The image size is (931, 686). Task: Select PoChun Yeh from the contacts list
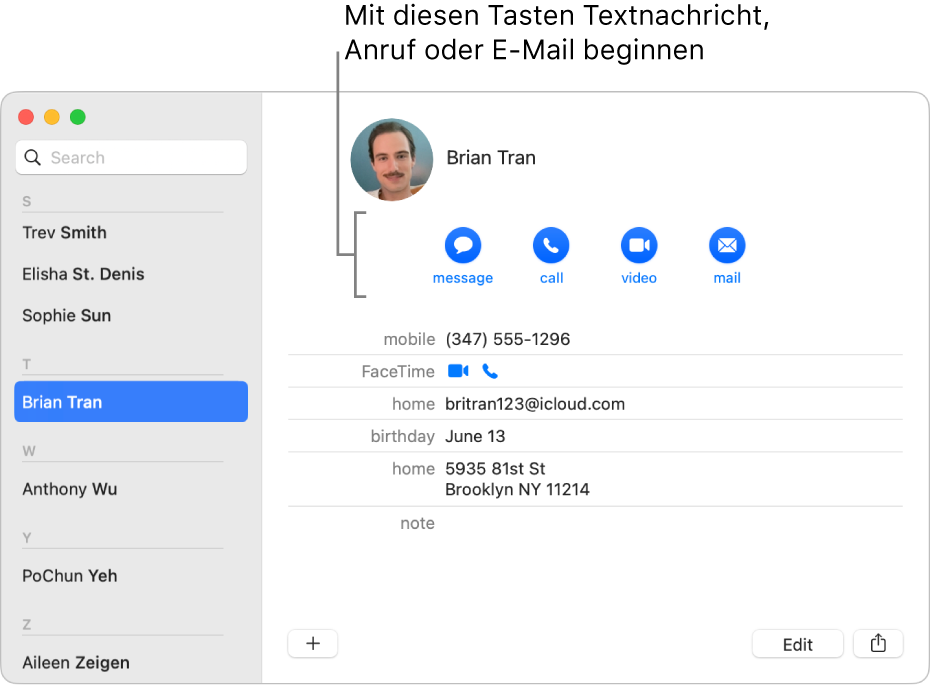(x=69, y=576)
